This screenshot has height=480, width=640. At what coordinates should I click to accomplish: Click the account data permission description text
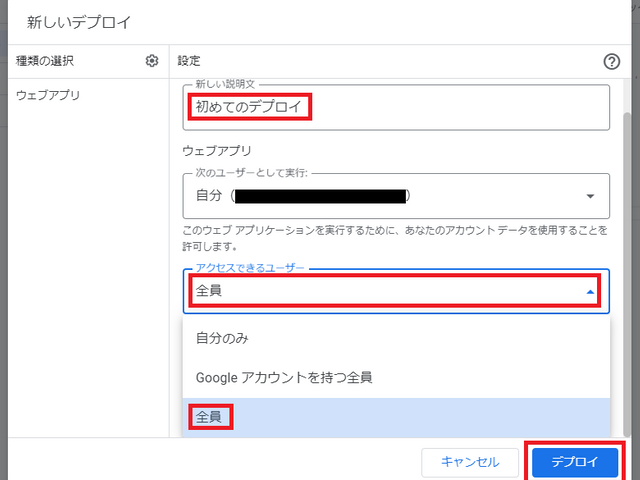[395, 238]
